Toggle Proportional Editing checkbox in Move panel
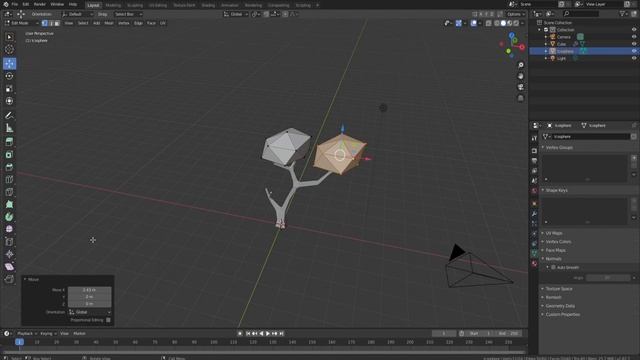This screenshot has height=360, width=640. click(108, 320)
